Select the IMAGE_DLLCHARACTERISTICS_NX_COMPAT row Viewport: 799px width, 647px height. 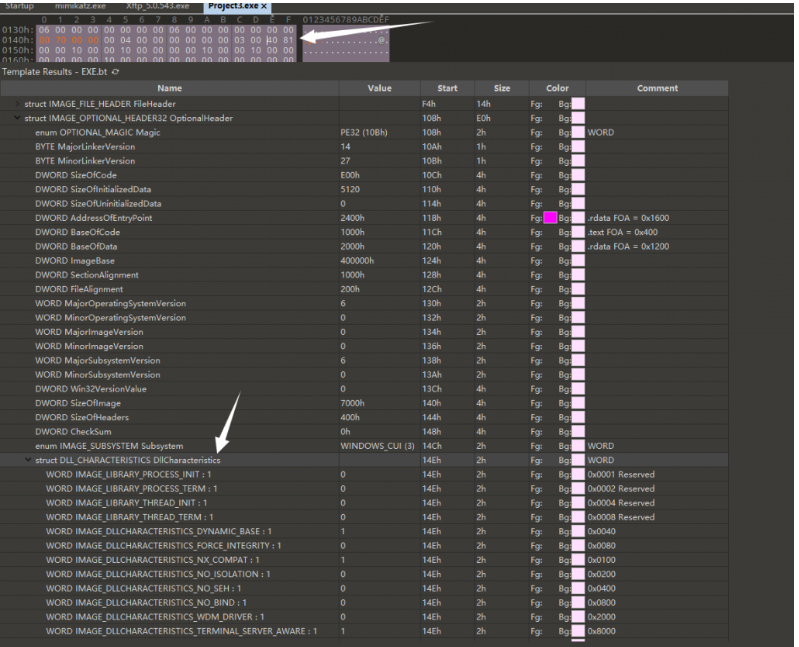pos(364,560)
